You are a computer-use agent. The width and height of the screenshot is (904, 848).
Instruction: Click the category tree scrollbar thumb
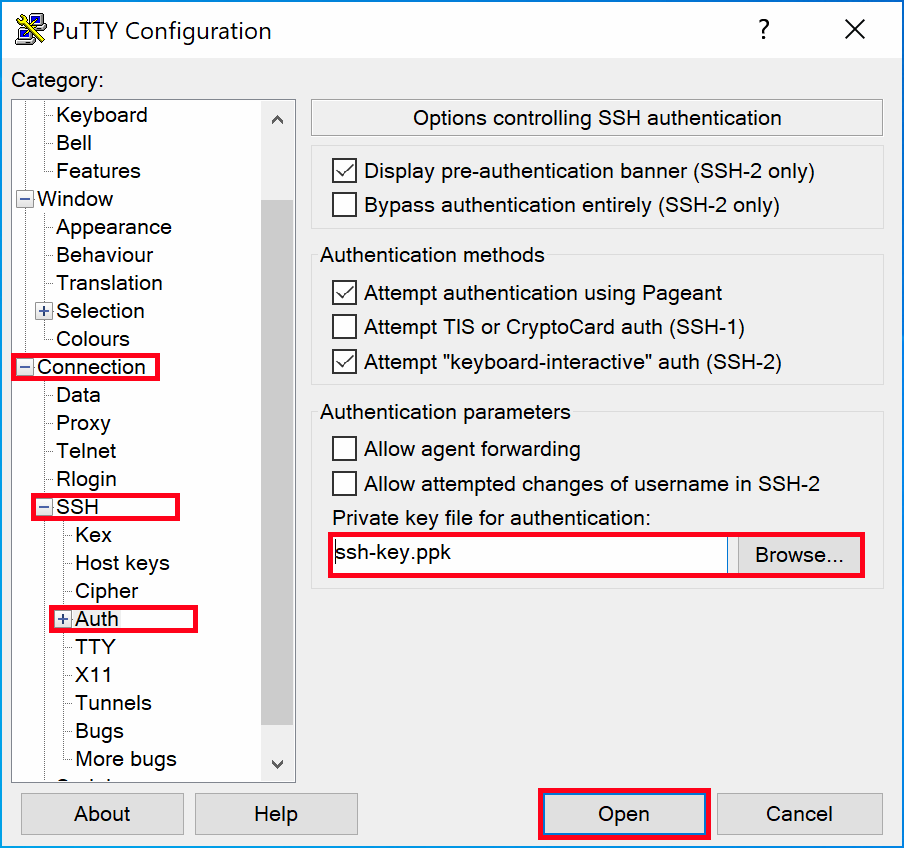277,460
